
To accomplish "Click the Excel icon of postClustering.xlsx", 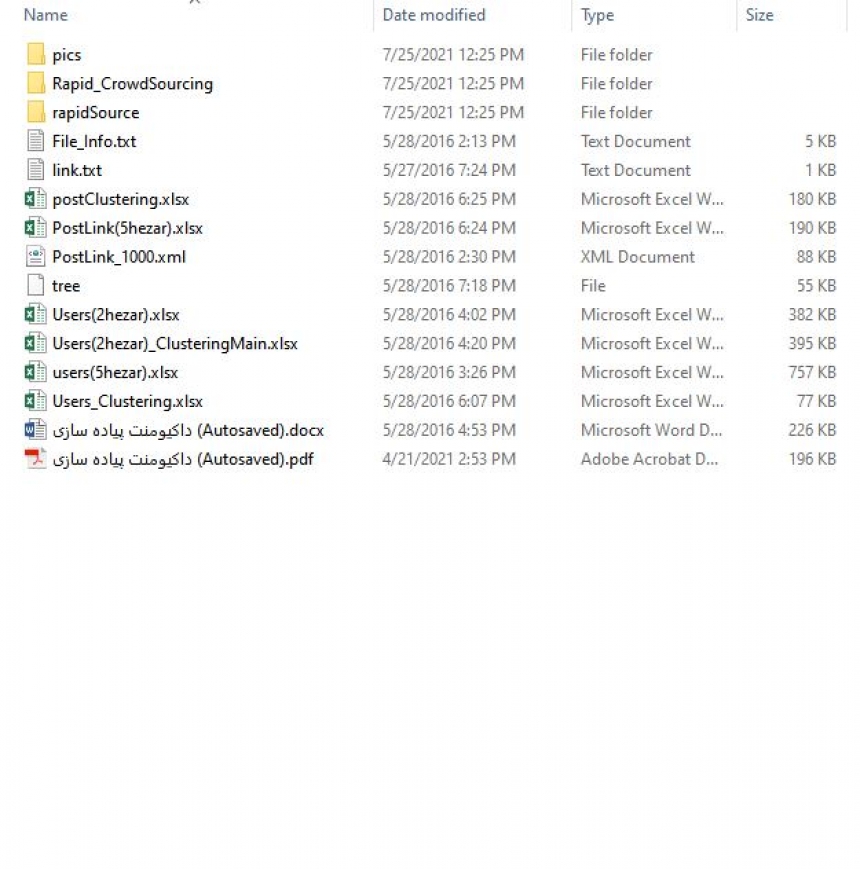I will [35, 199].
